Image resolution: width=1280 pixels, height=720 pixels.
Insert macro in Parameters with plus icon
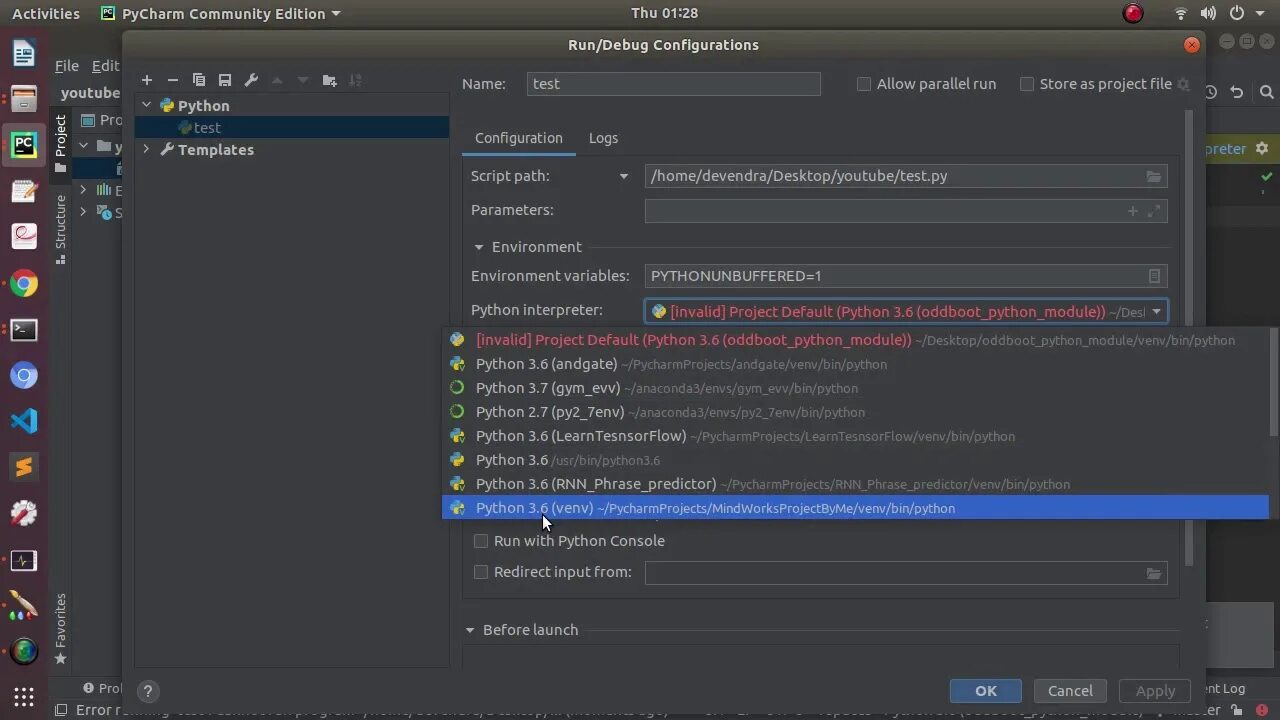[1132, 210]
